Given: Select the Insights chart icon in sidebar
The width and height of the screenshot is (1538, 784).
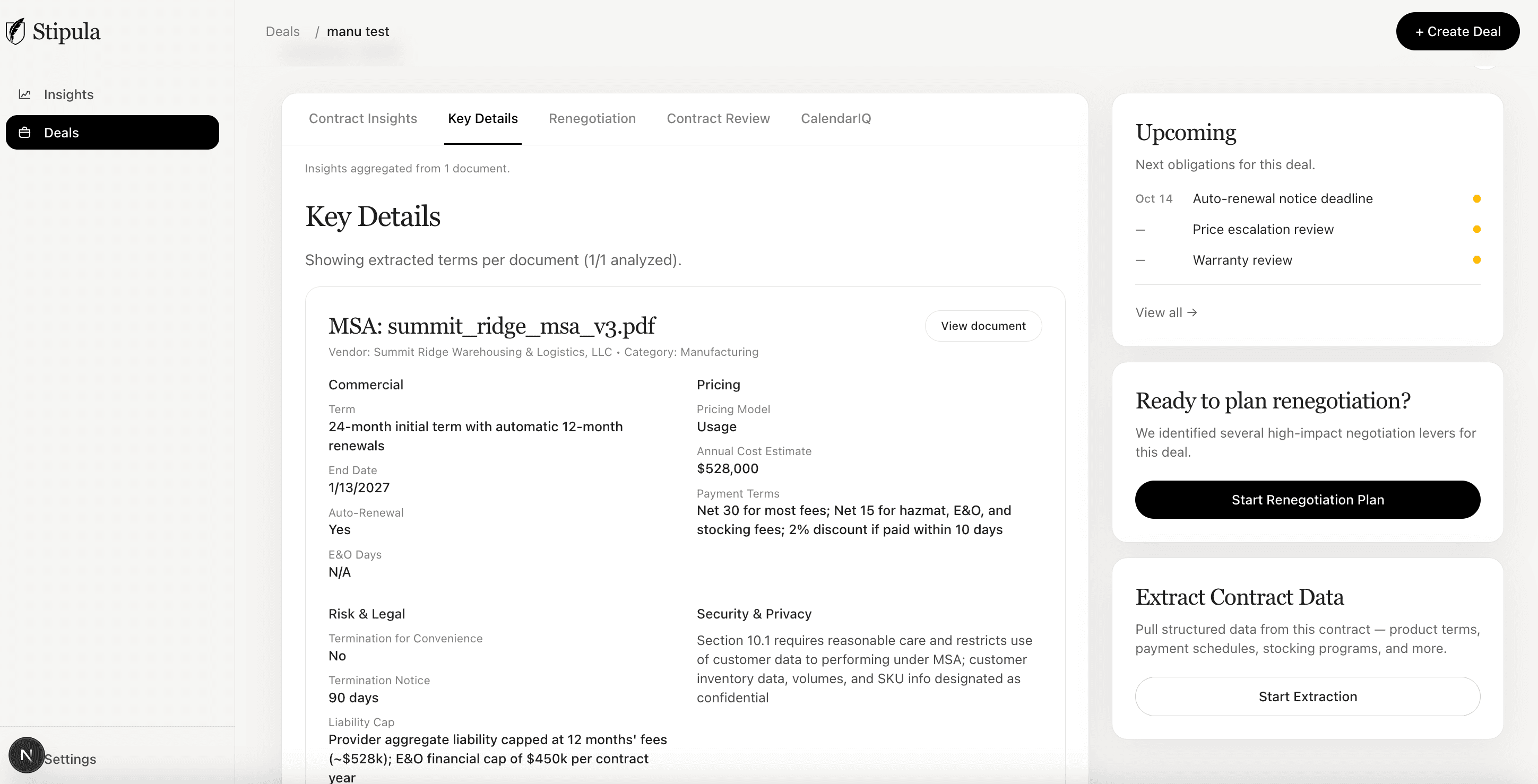Looking at the screenshot, I should [25, 94].
